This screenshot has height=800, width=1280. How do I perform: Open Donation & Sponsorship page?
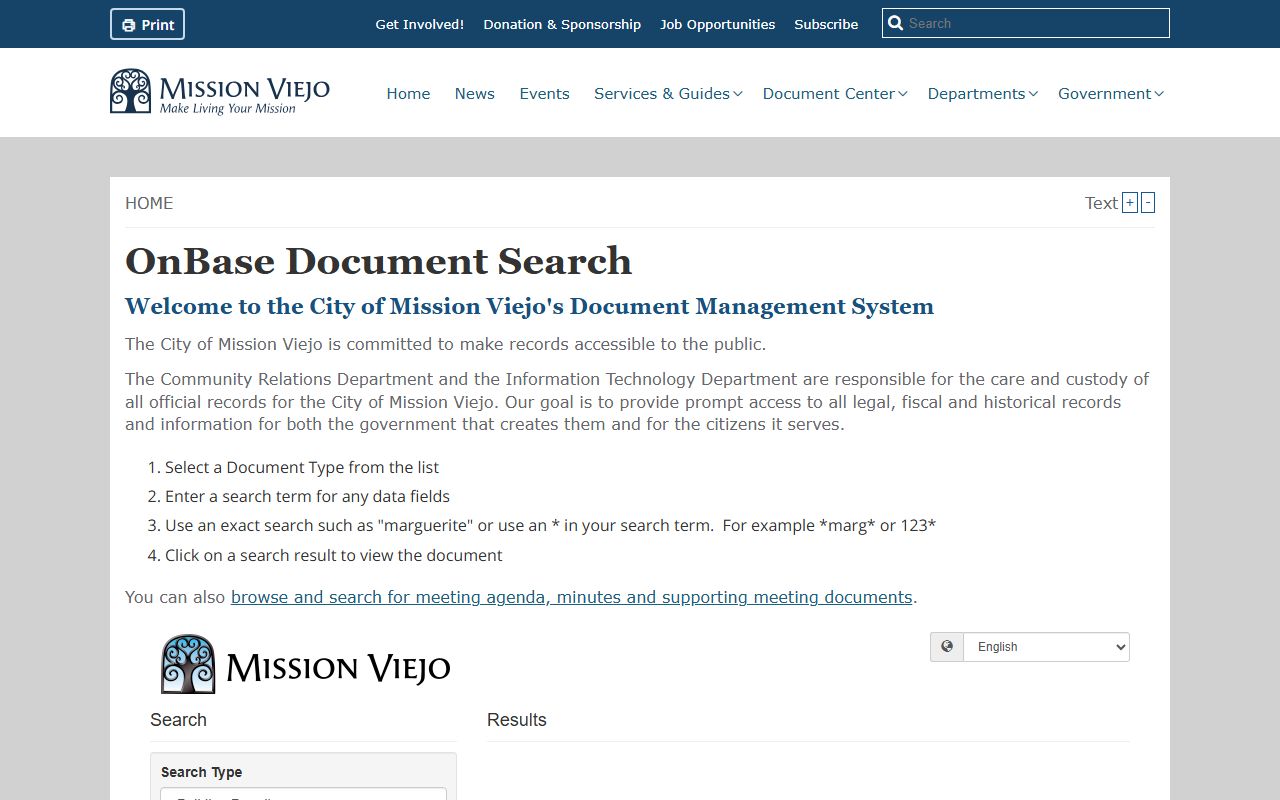click(562, 24)
